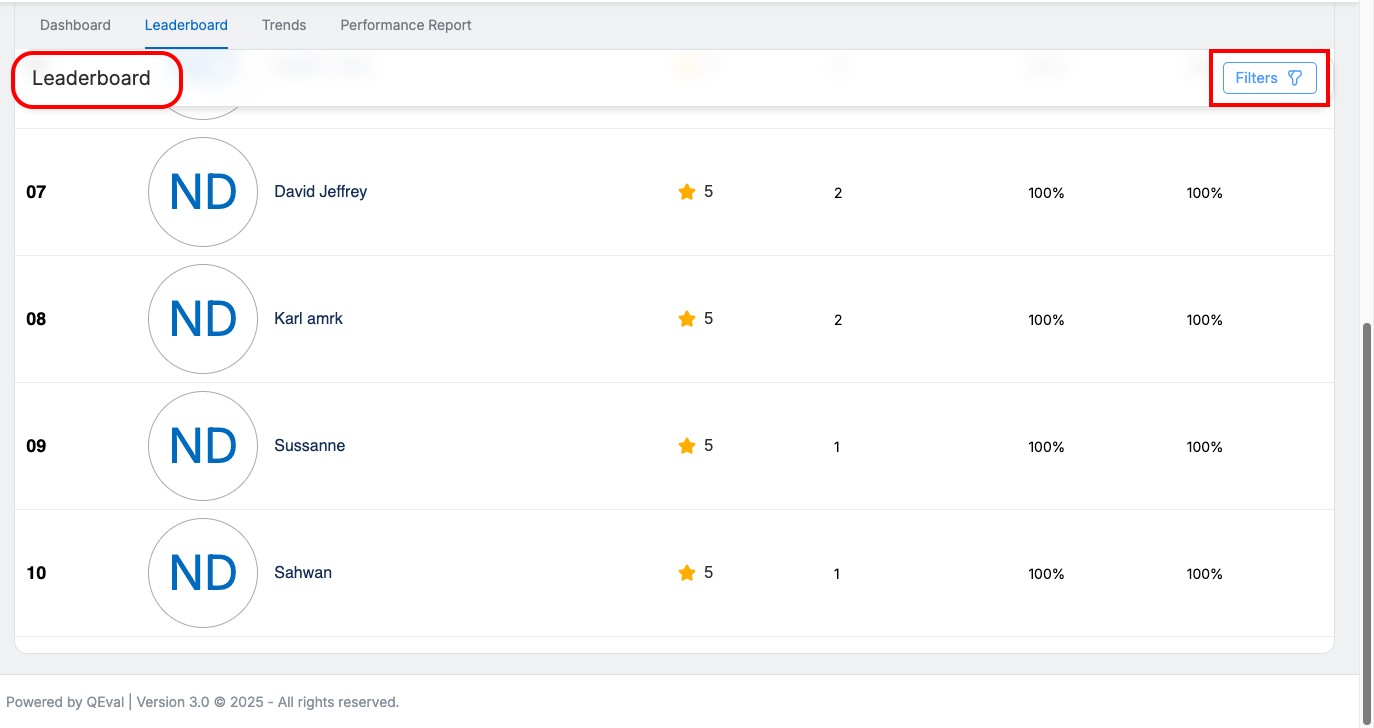Click the Leaderboard section heading

[91, 78]
